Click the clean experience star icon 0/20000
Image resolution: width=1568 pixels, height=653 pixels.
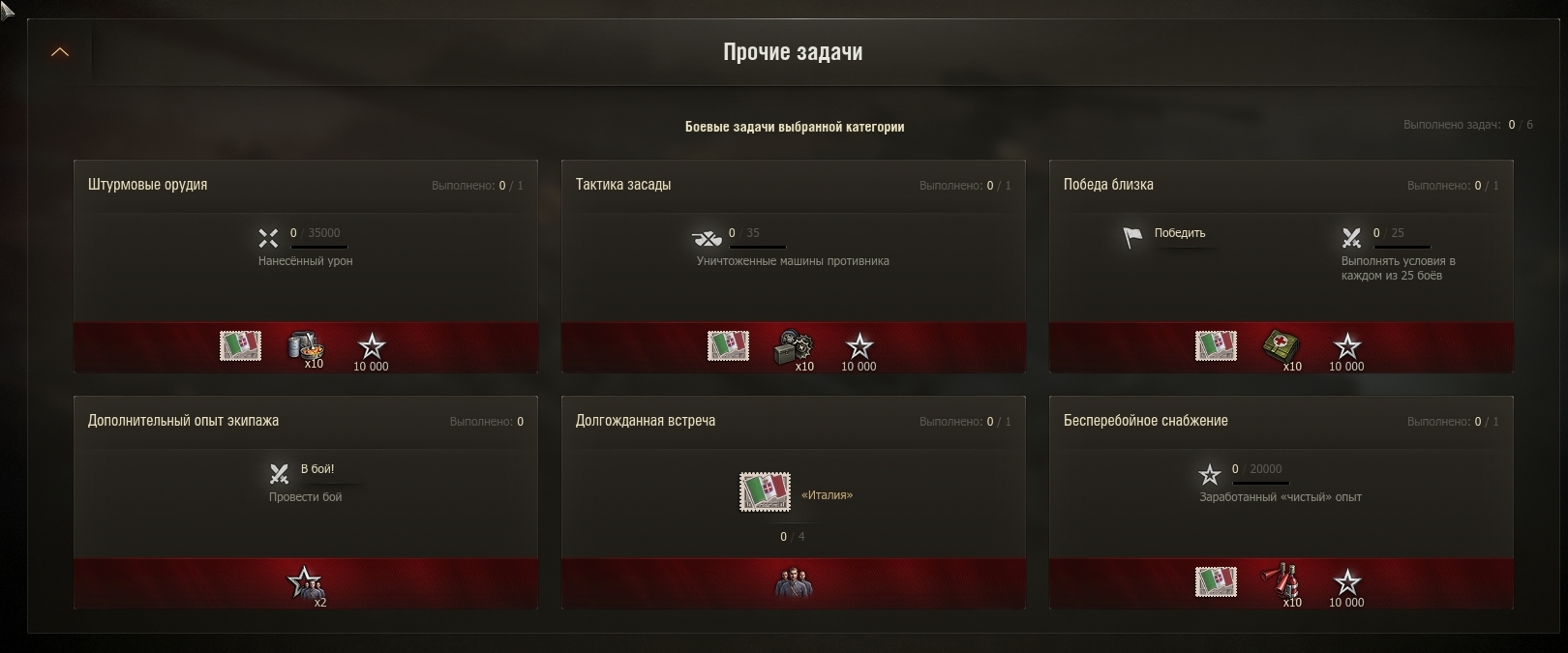click(x=1209, y=474)
